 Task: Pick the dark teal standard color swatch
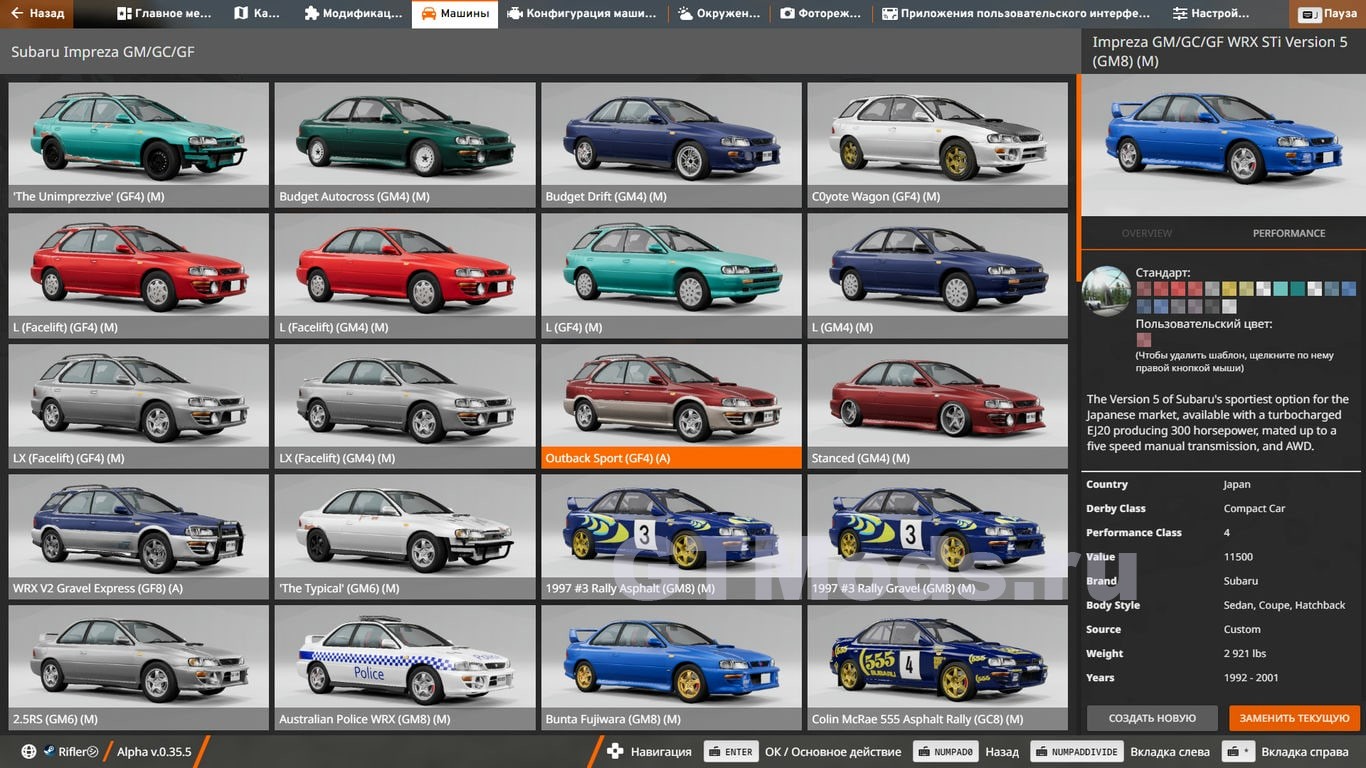1297,289
